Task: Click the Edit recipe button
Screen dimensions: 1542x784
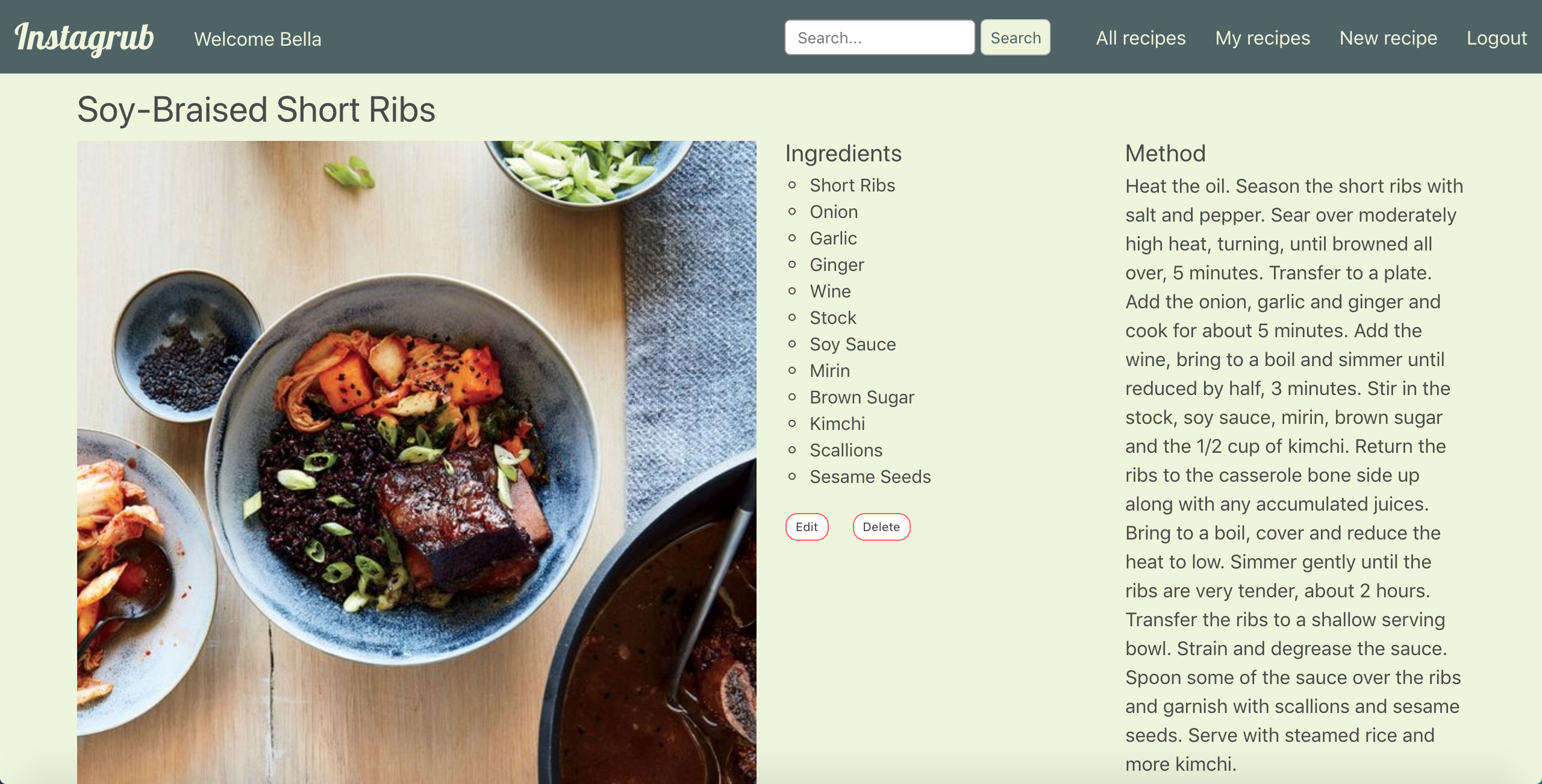Action: (x=807, y=527)
